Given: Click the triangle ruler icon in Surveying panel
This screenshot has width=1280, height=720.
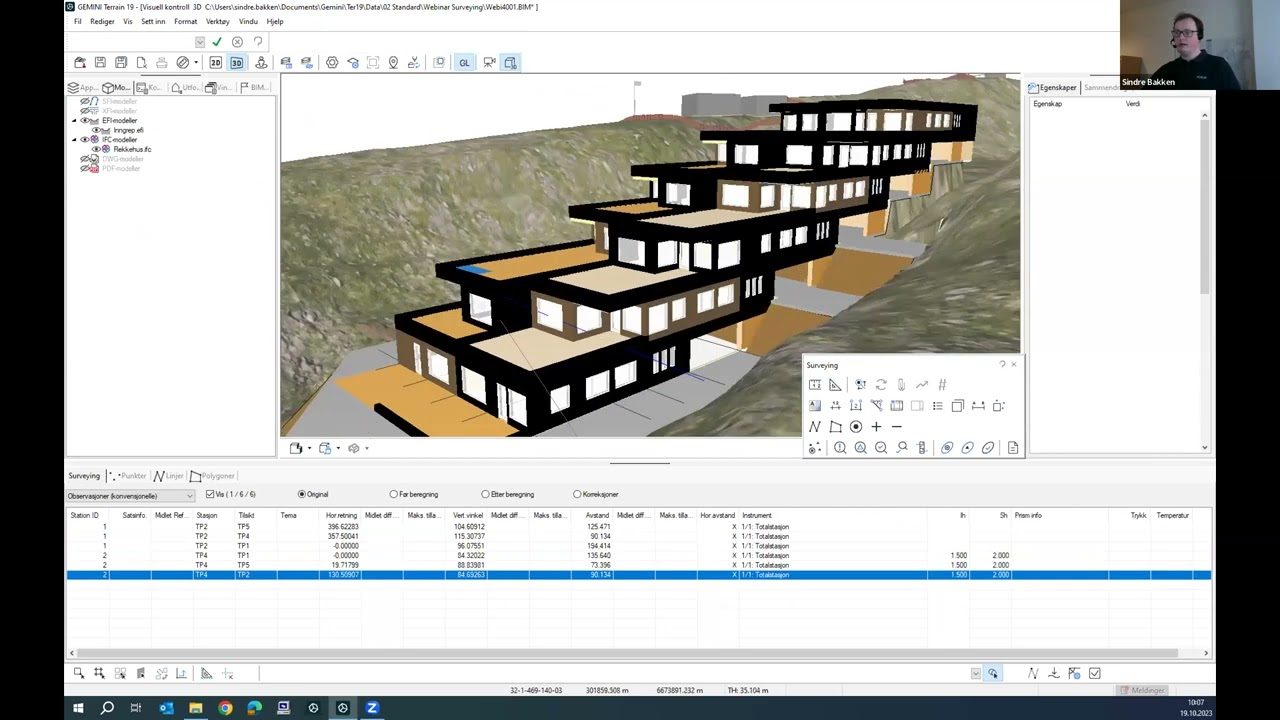Looking at the screenshot, I should click(x=835, y=385).
